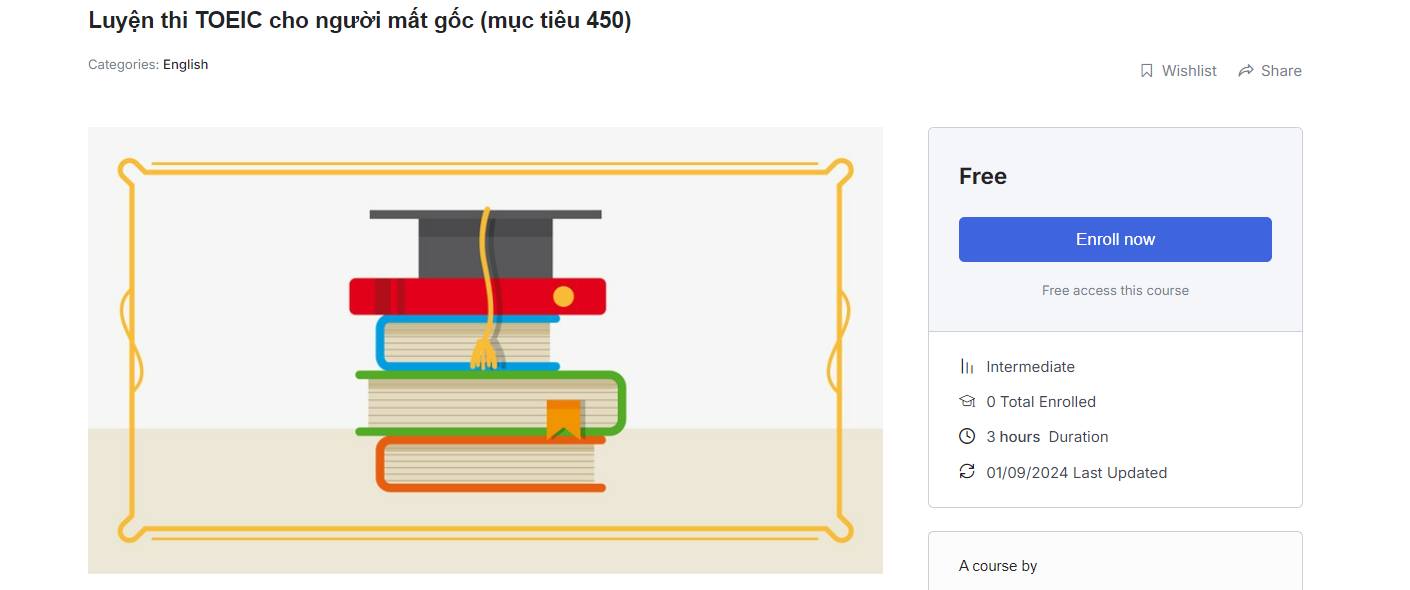Click the Share arrow icon
This screenshot has height=590, width=1410.
(1246, 71)
